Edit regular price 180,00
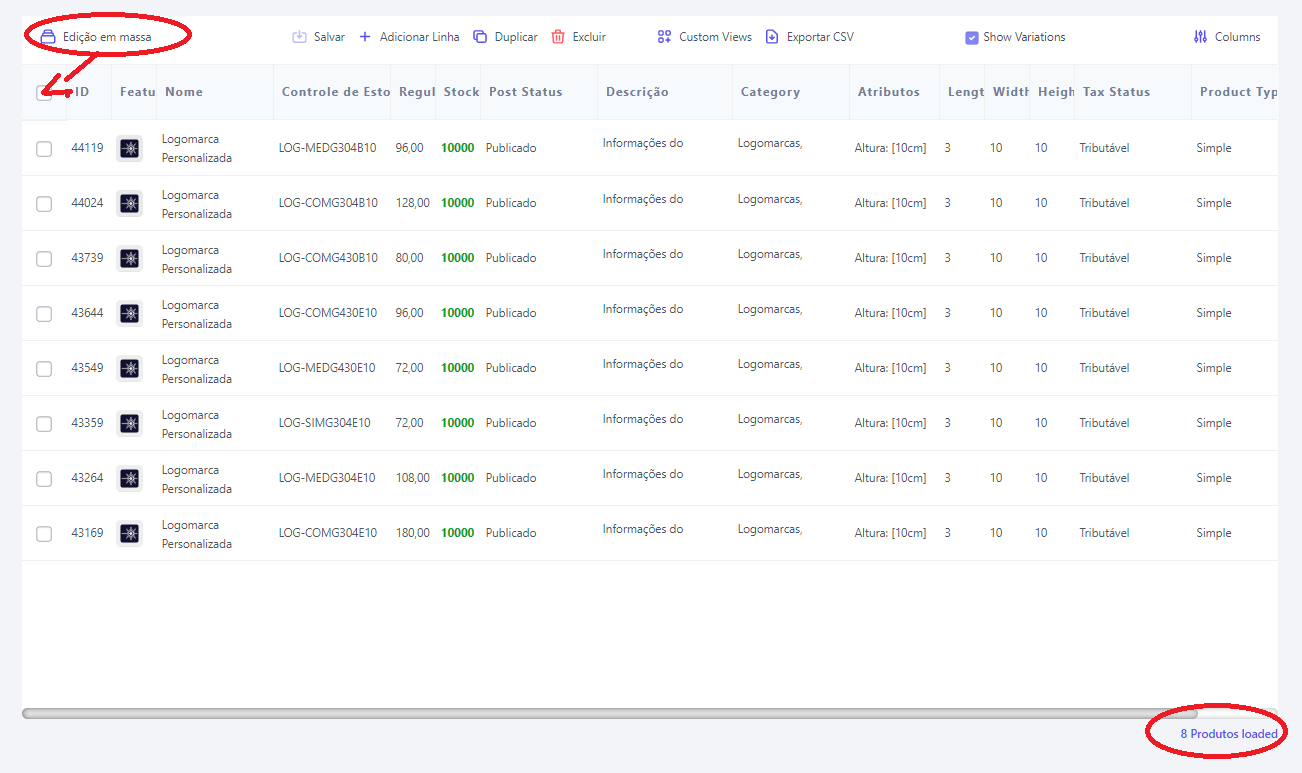Viewport: 1302px width, 773px height. [412, 533]
